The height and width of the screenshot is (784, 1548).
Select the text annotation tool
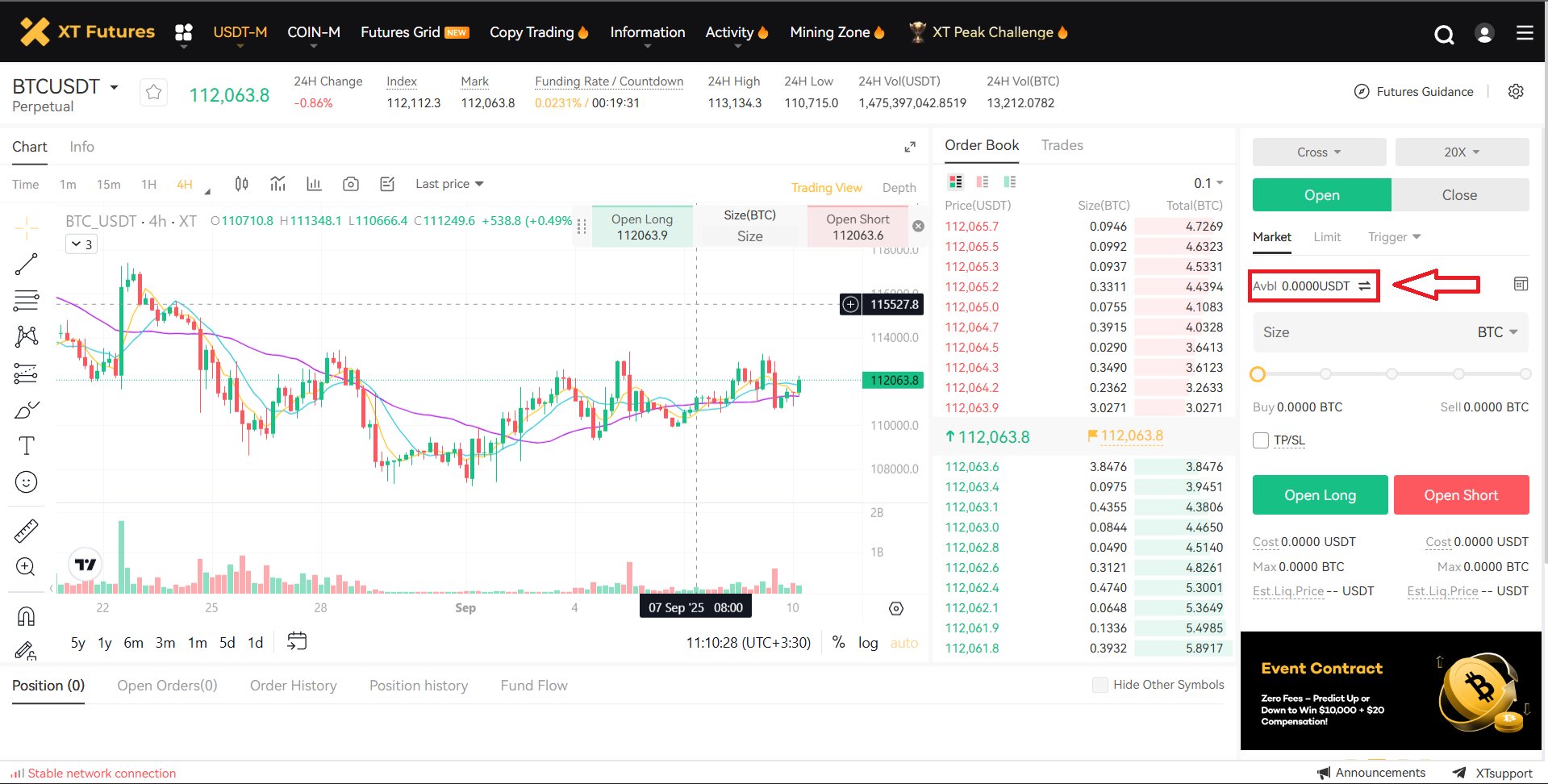pyautogui.click(x=26, y=446)
